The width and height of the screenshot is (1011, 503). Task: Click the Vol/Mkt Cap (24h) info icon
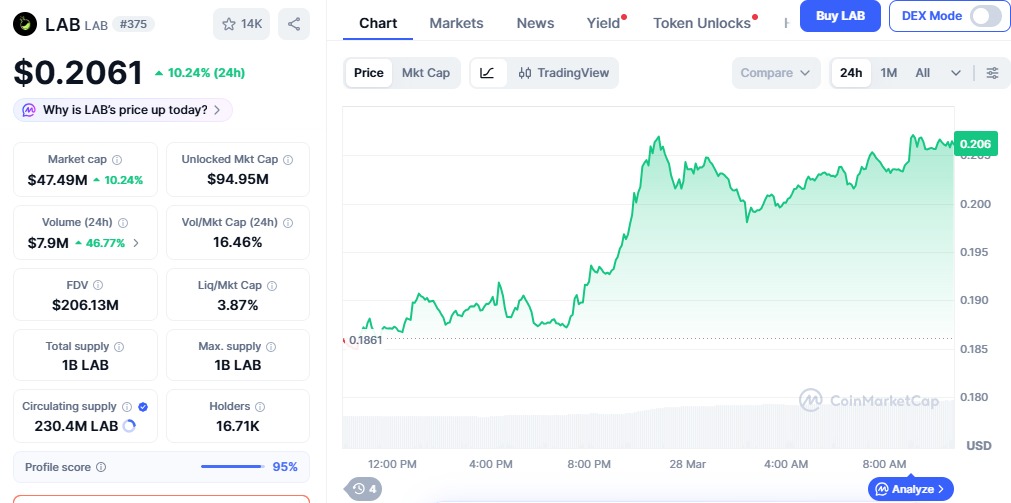pyautogui.click(x=288, y=222)
